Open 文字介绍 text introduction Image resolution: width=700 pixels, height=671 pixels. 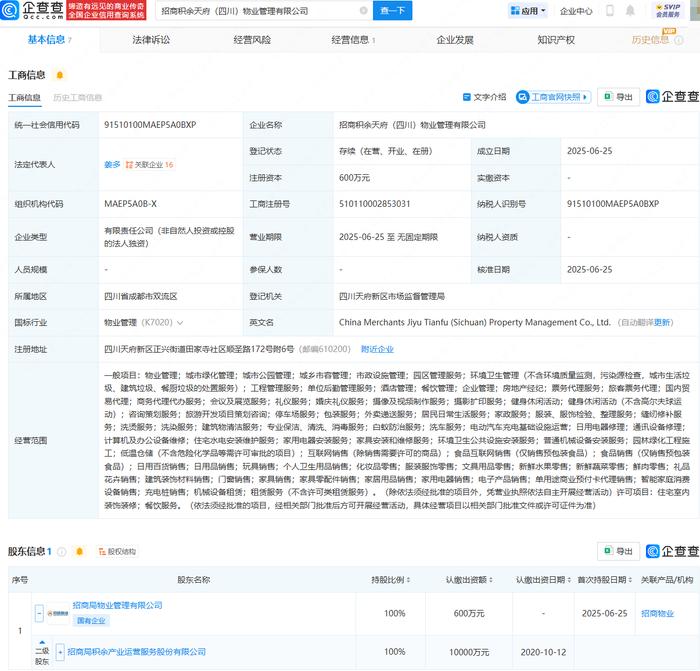click(x=485, y=97)
